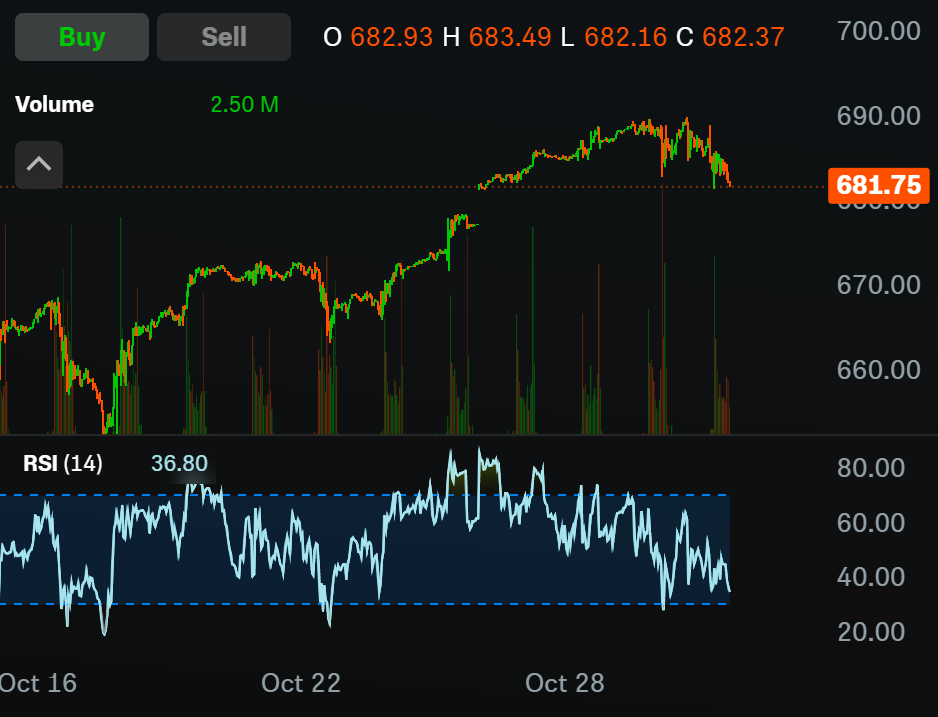This screenshot has height=717, width=938.
Task: Click the 700.00 price axis label
Action: 878,31
